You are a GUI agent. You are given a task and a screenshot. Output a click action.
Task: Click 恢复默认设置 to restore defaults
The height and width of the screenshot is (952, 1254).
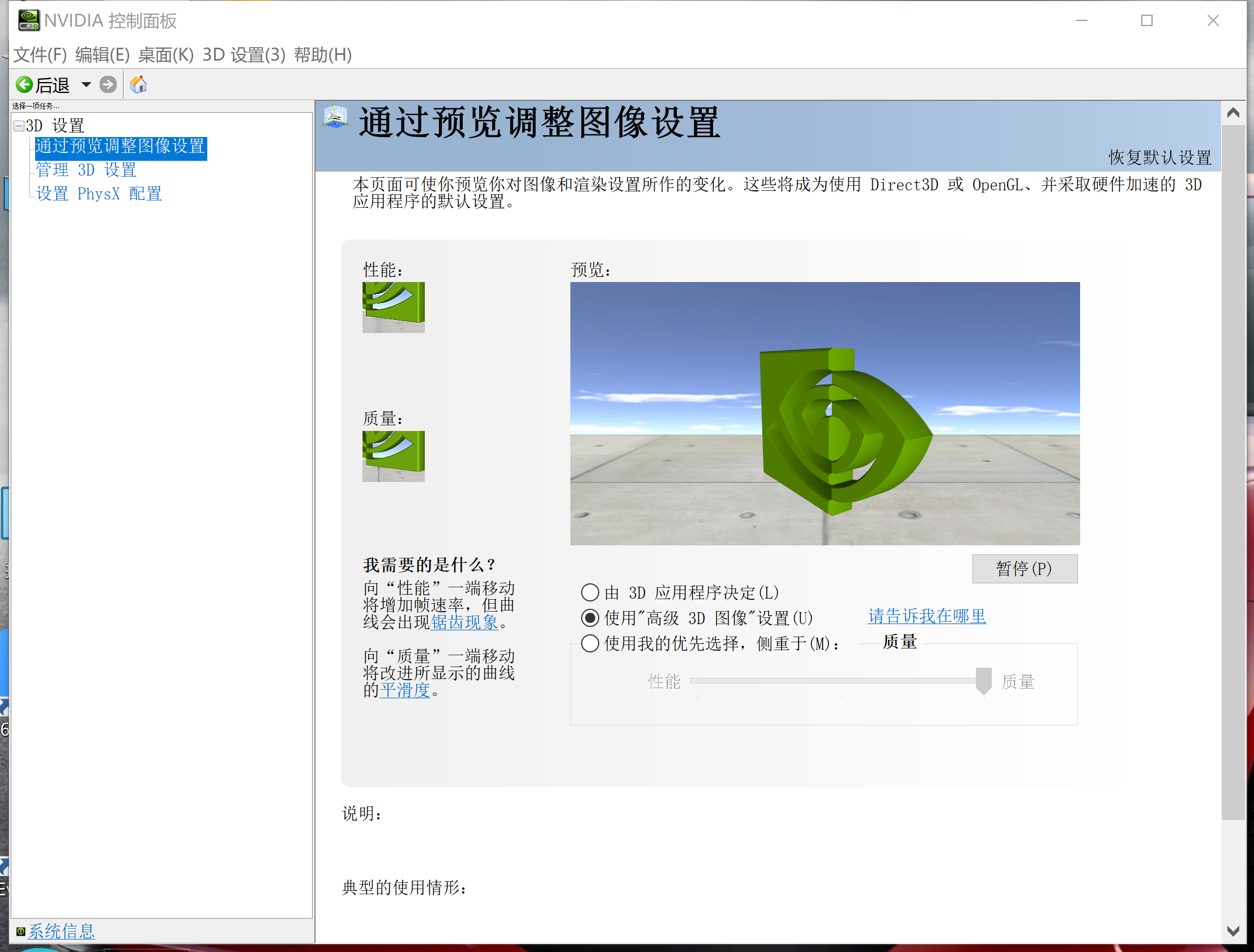1160,157
